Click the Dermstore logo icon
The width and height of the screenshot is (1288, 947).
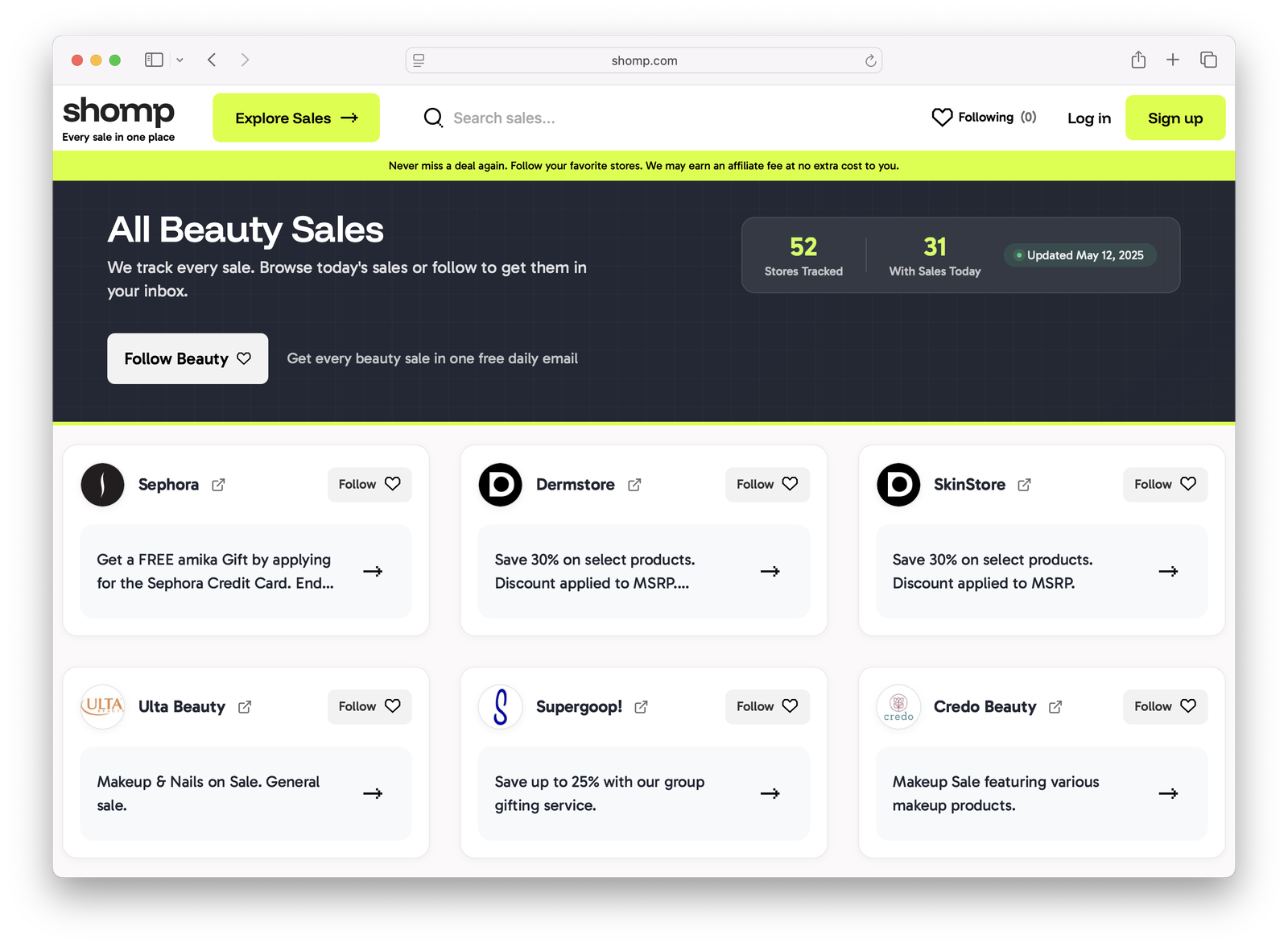(501, 485)
